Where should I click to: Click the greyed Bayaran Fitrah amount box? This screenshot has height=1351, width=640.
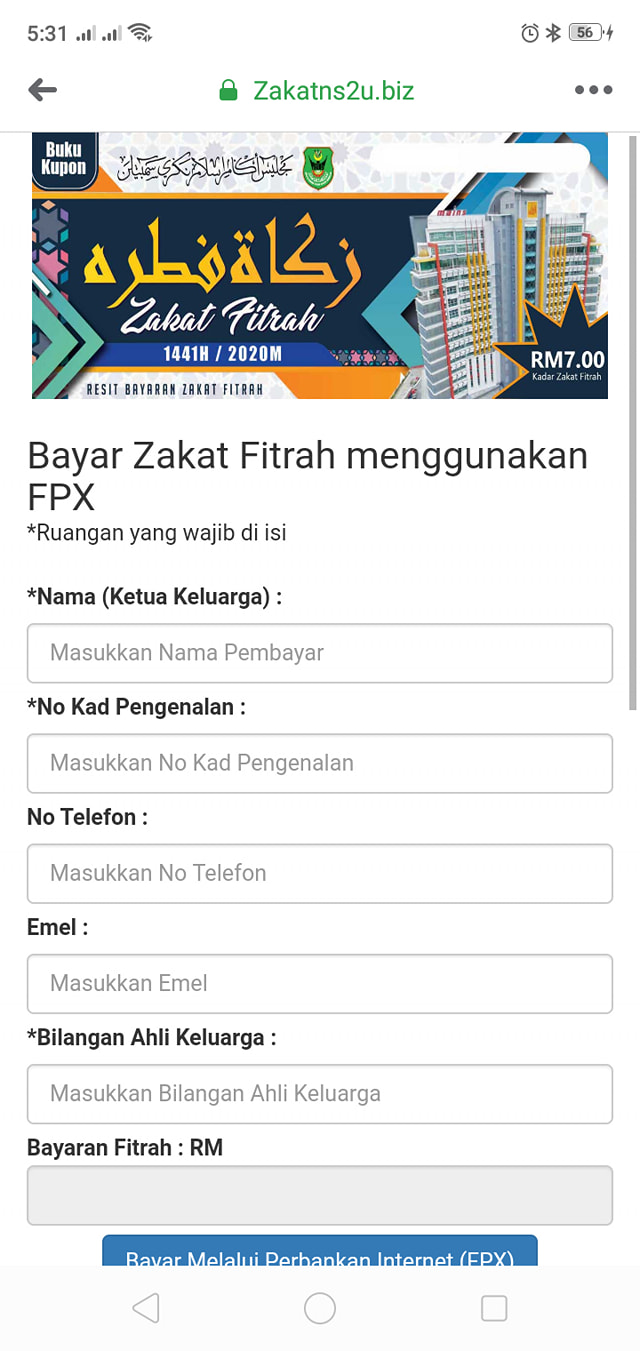[320, 1195]
